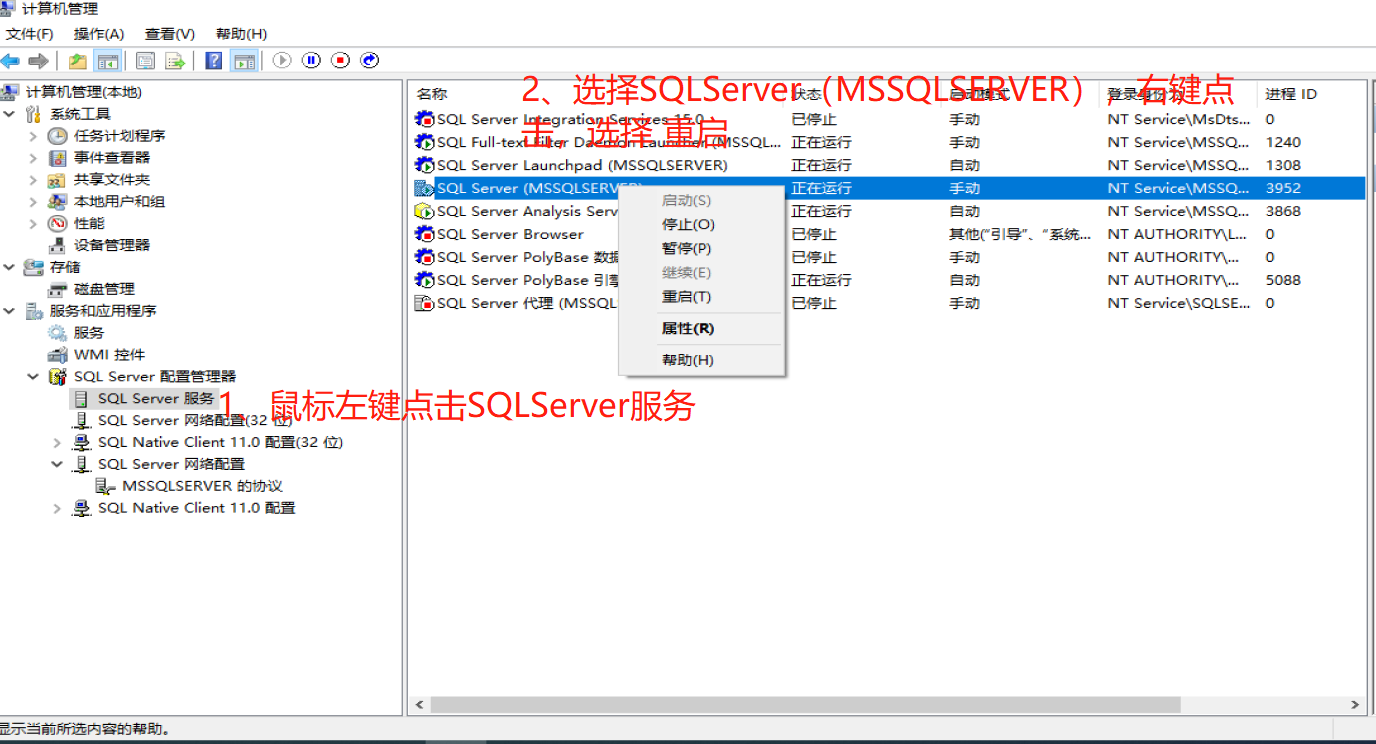Open the 操作(A) menu
1376x744 pixels.
(x=99, y=34)
